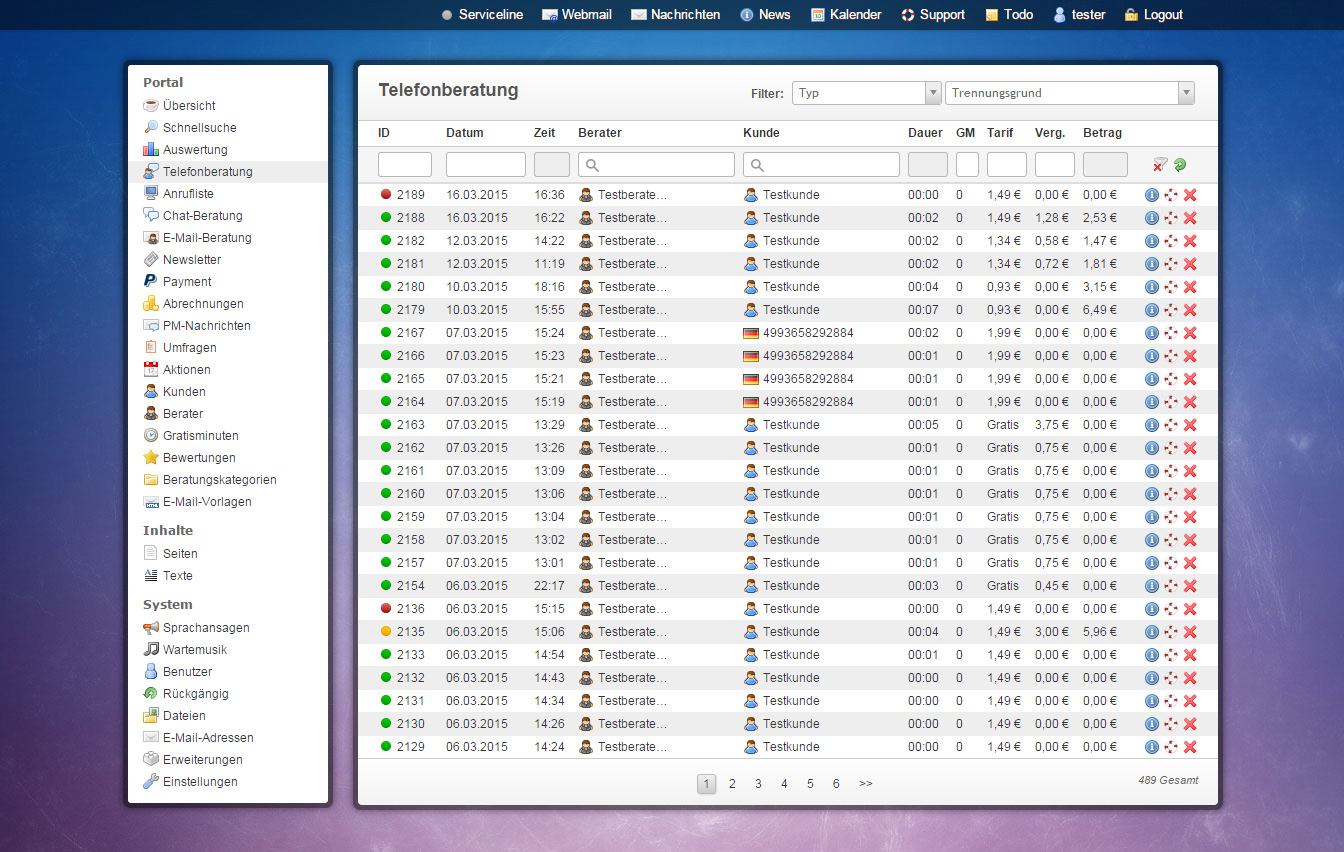1344x852 pixels.
Task: Click the bar chart icon beside Auswertung
Action: tap(151, 150)
